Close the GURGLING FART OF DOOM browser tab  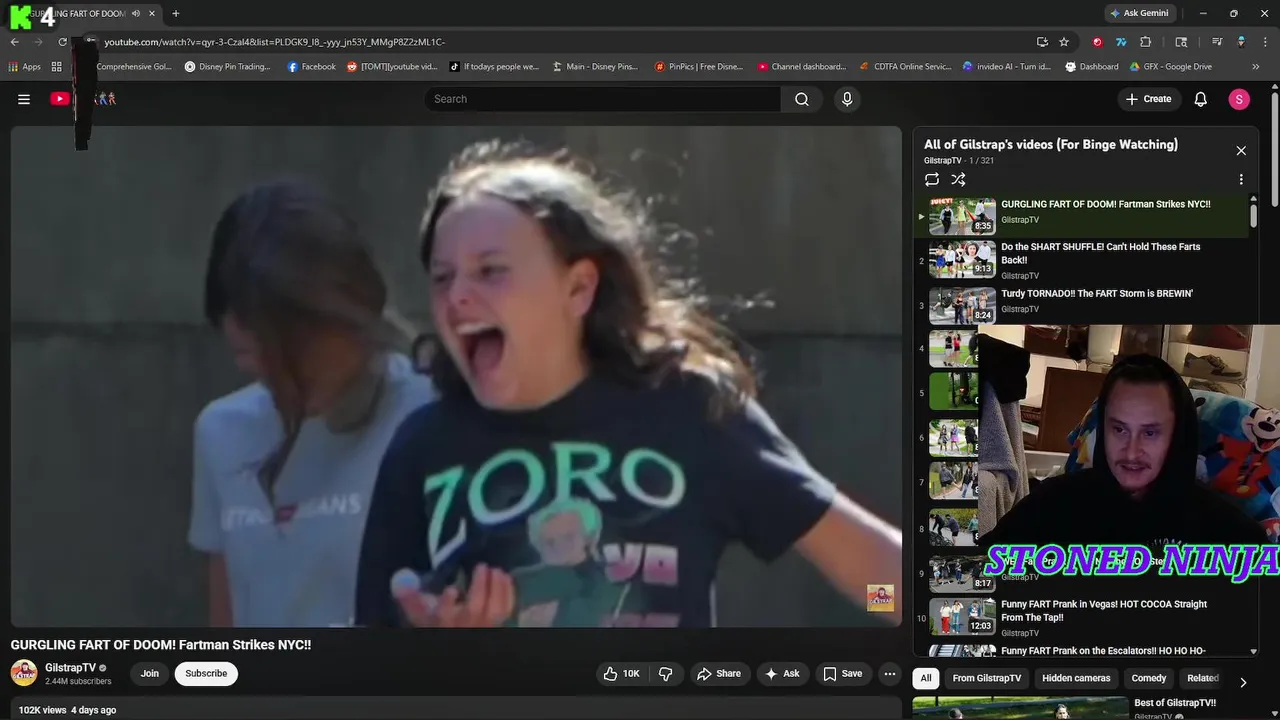pyautogui.click(x=152, y=13)
